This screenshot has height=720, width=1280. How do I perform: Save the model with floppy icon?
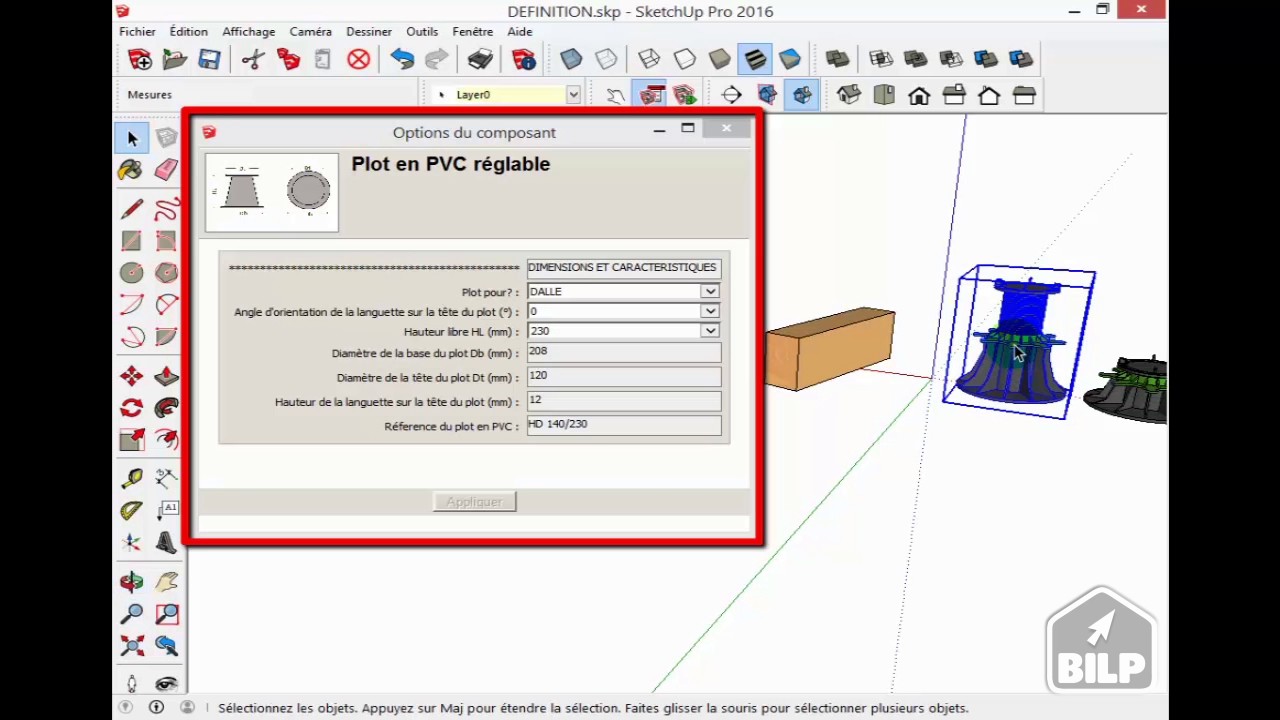209,60
